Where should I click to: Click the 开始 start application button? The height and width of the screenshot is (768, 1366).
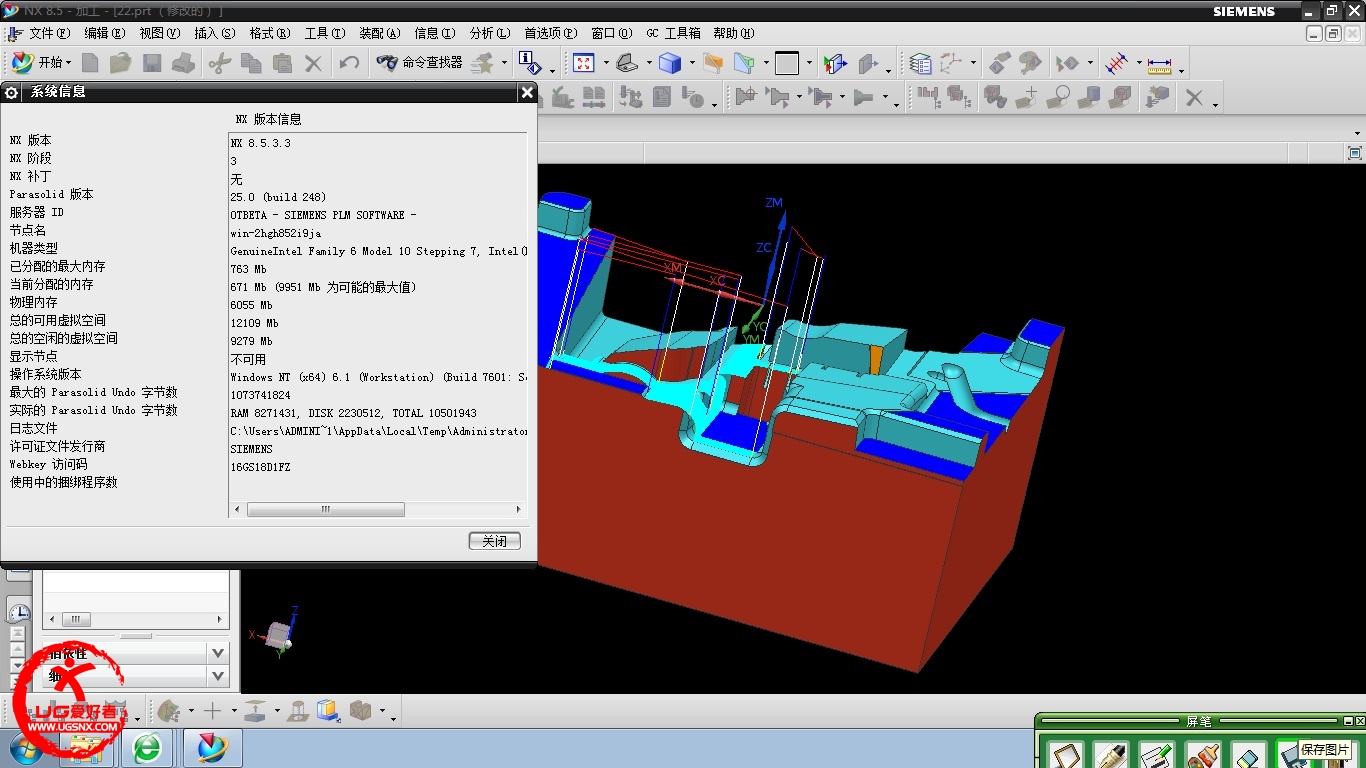tap(40, 62)
